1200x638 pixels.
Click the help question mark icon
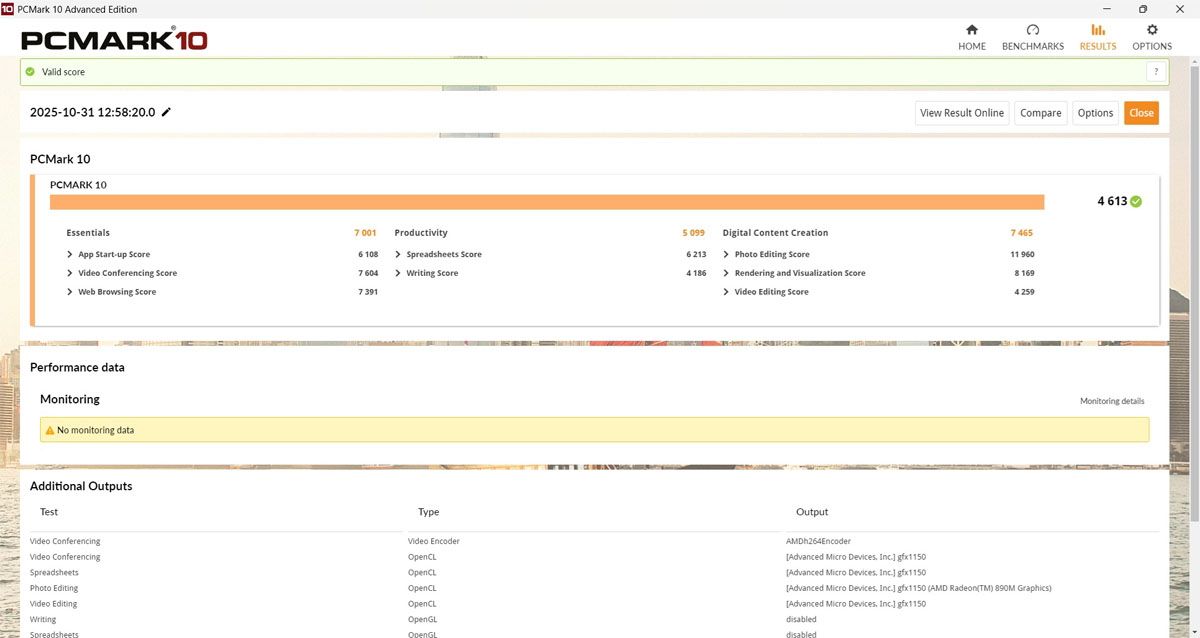coord(1156,72)
